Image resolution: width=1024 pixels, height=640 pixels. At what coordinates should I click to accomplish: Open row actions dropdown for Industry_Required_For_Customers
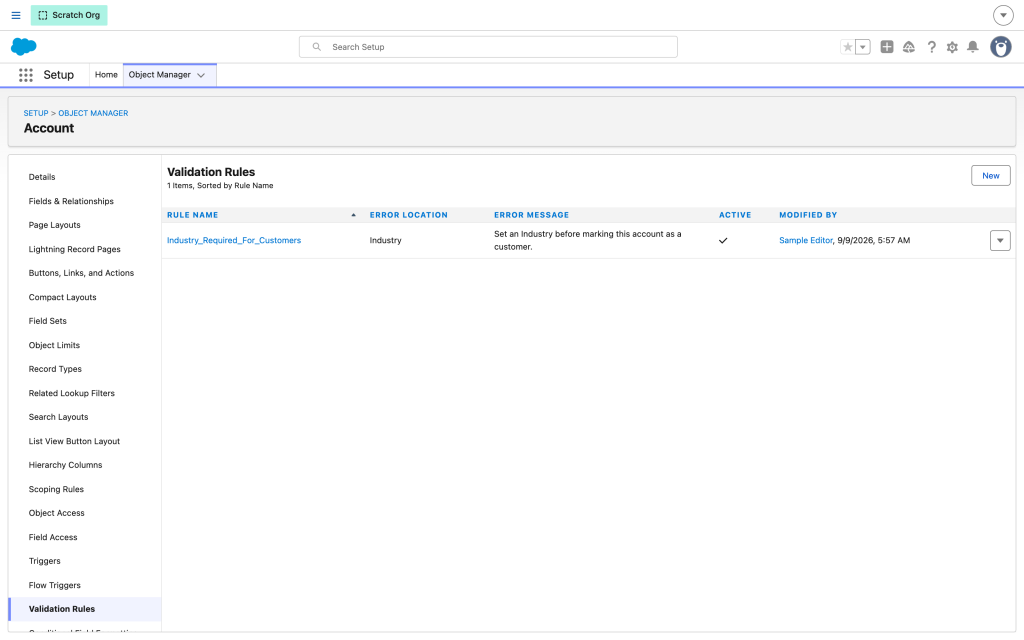(x=1000, y=240)
